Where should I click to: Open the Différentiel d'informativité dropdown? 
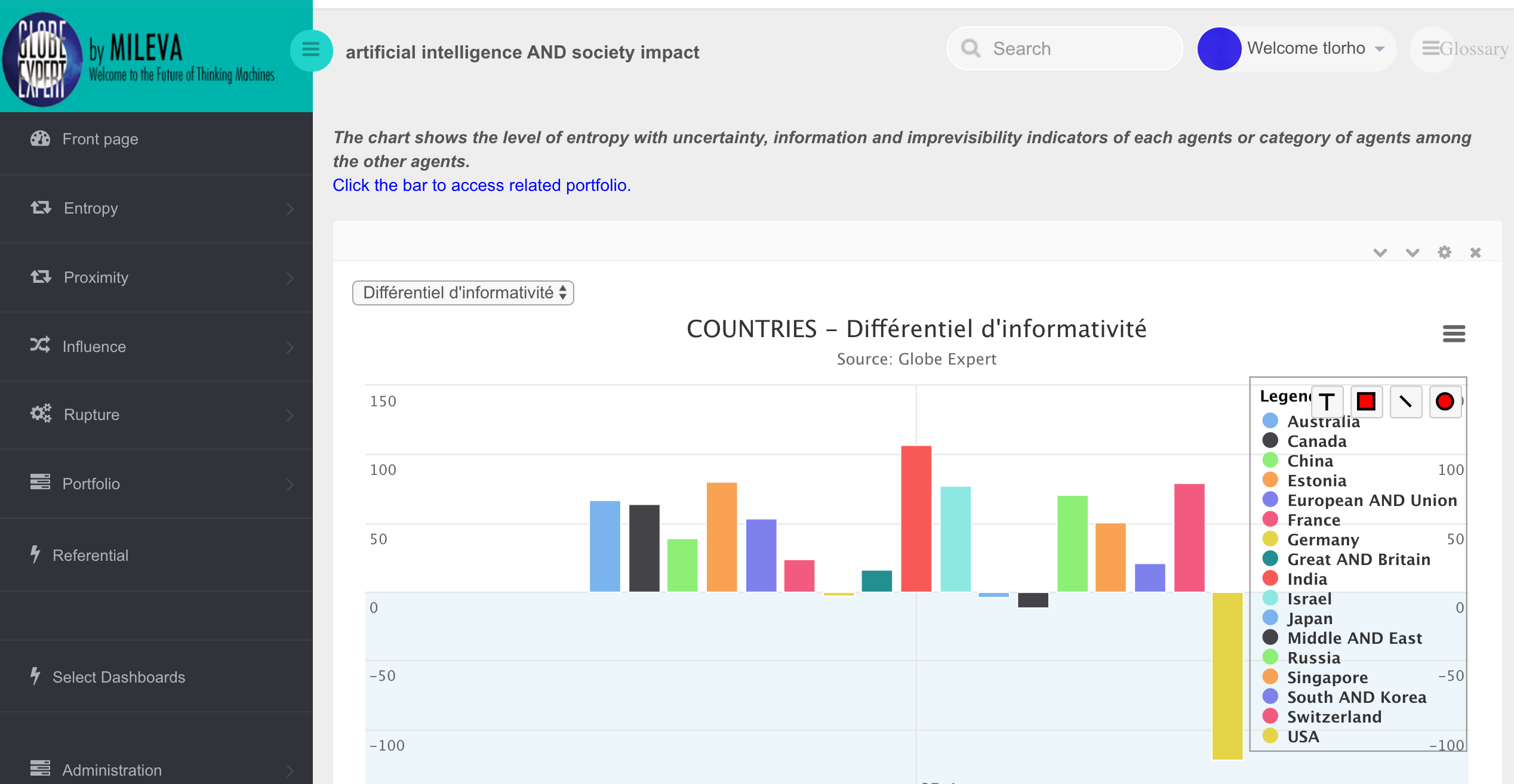point(463,293)
